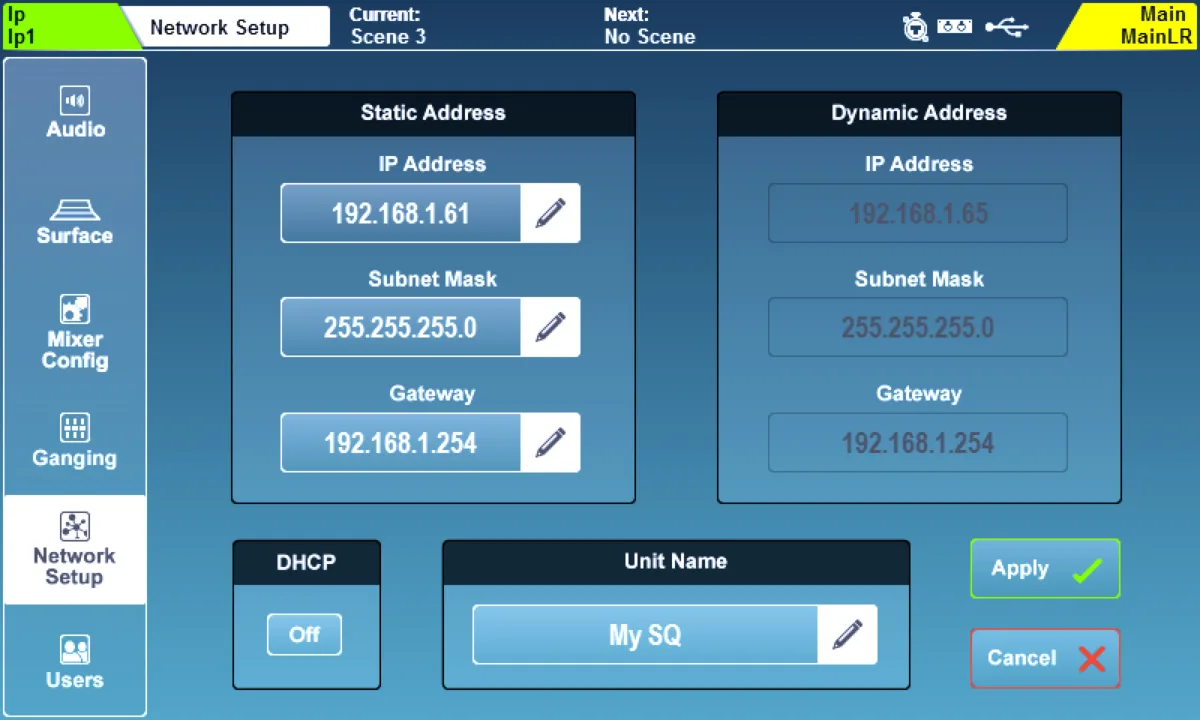Click the Static Address panel header

coord(433,114)
